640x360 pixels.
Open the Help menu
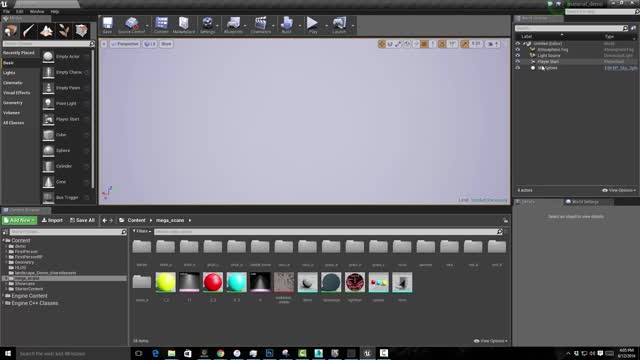point(55,11)
